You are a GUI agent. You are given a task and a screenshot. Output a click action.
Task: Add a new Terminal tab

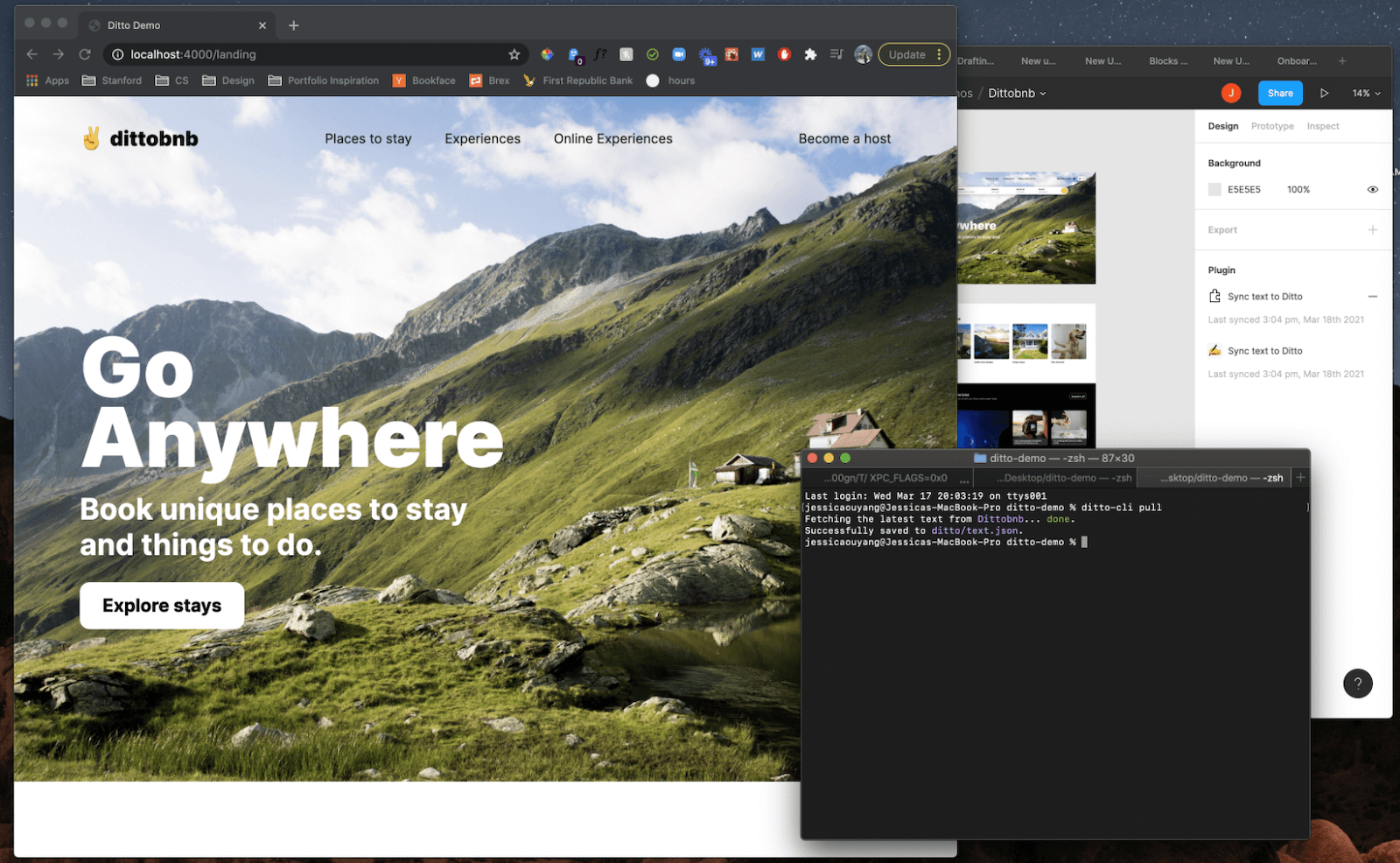1300,478
